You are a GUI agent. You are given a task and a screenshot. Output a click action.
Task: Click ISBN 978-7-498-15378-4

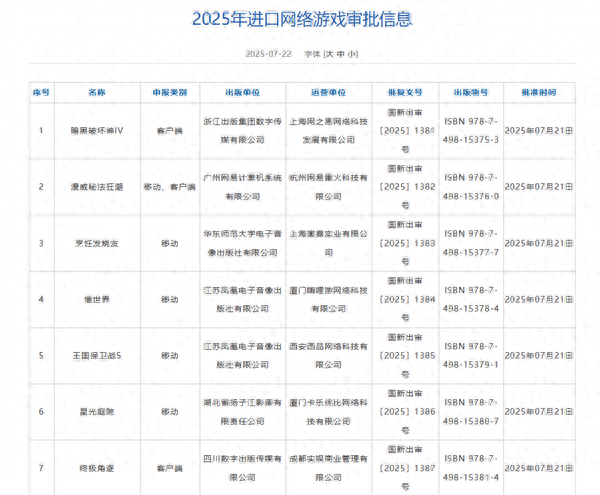click(471, 300)
